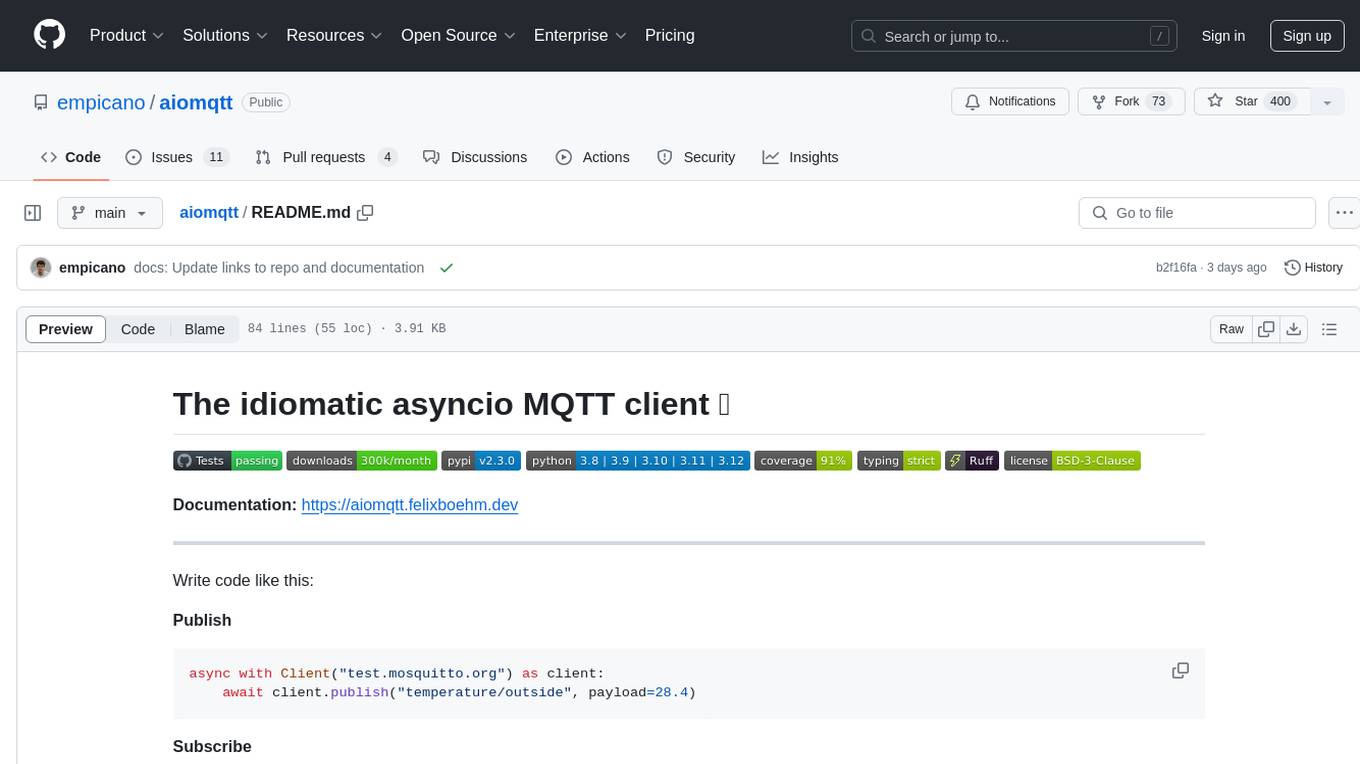Click the python versions badge

tap(638, 460)
